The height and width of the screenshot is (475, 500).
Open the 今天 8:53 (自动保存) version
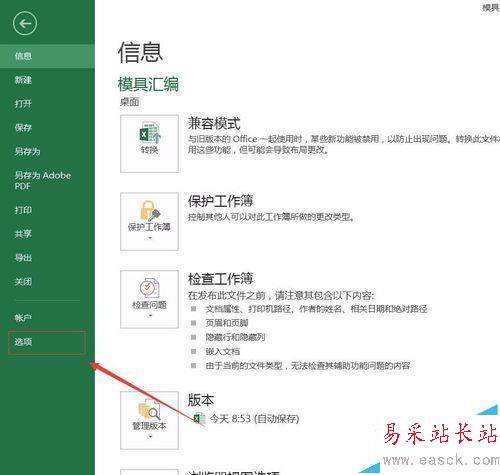(254, 418)
